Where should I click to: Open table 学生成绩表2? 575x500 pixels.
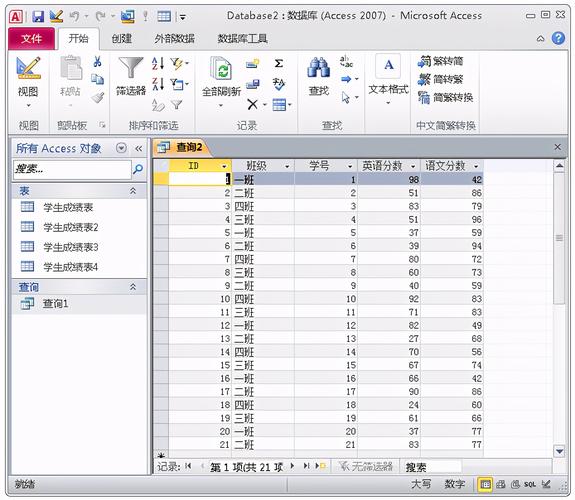pyautogui.click(x=71, y=227)
